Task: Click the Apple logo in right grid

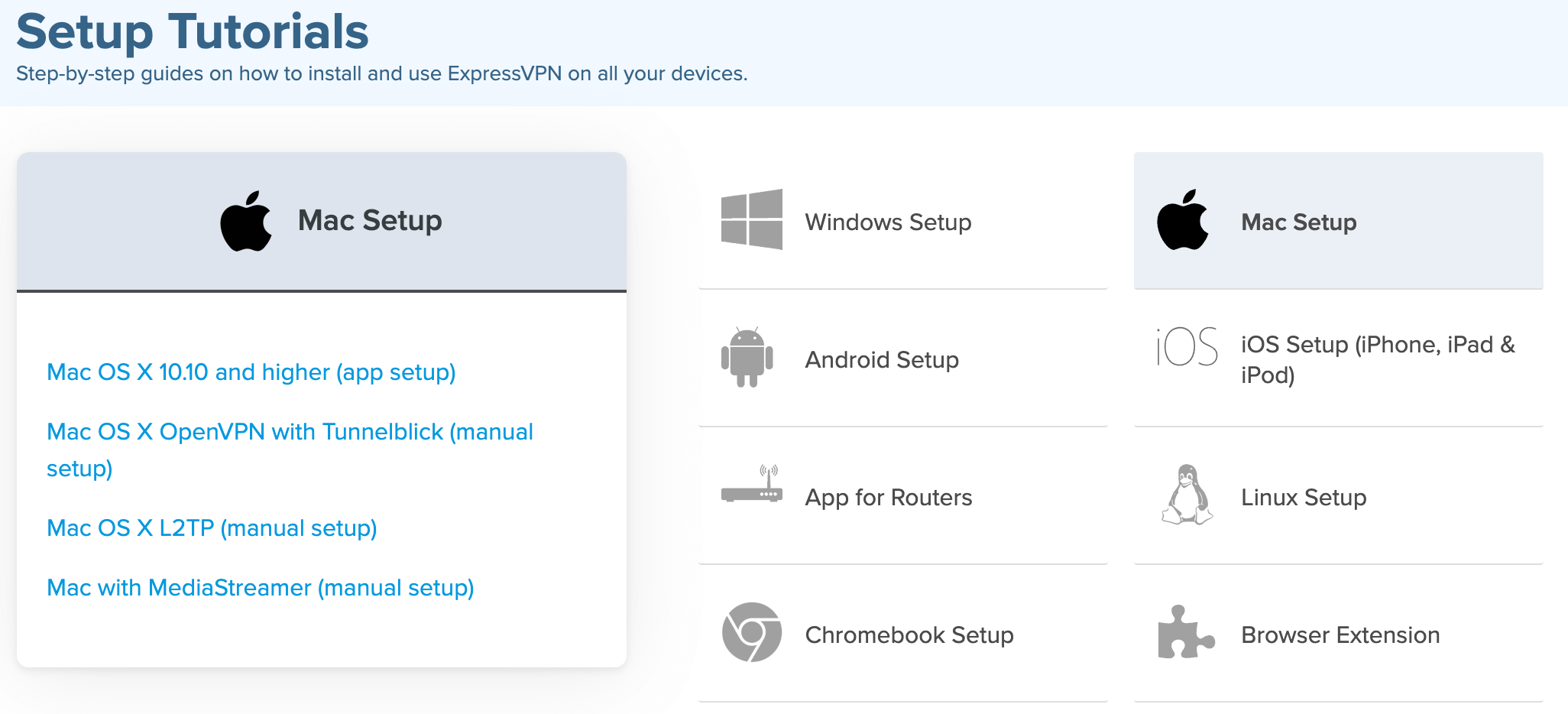Action: [x=1182, y=219]
